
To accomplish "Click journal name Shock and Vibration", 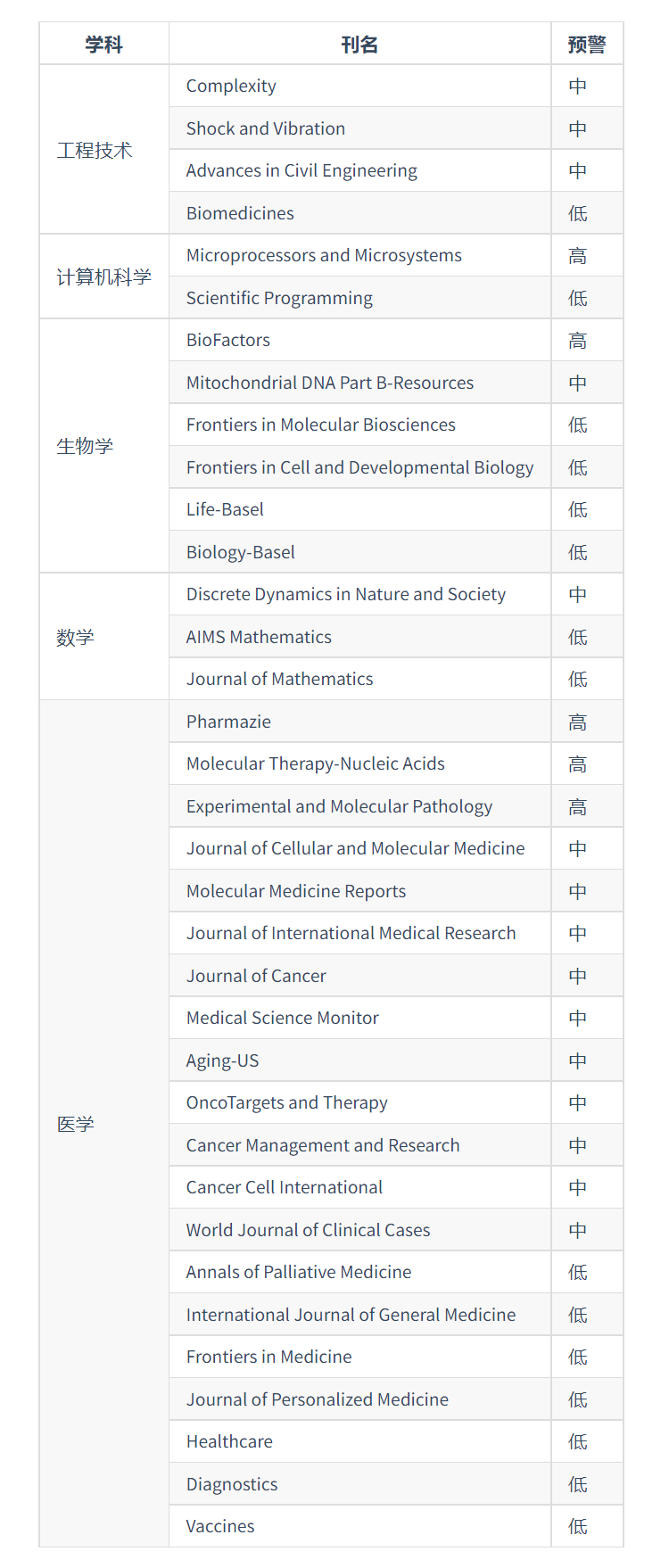I will click(265, 128).
